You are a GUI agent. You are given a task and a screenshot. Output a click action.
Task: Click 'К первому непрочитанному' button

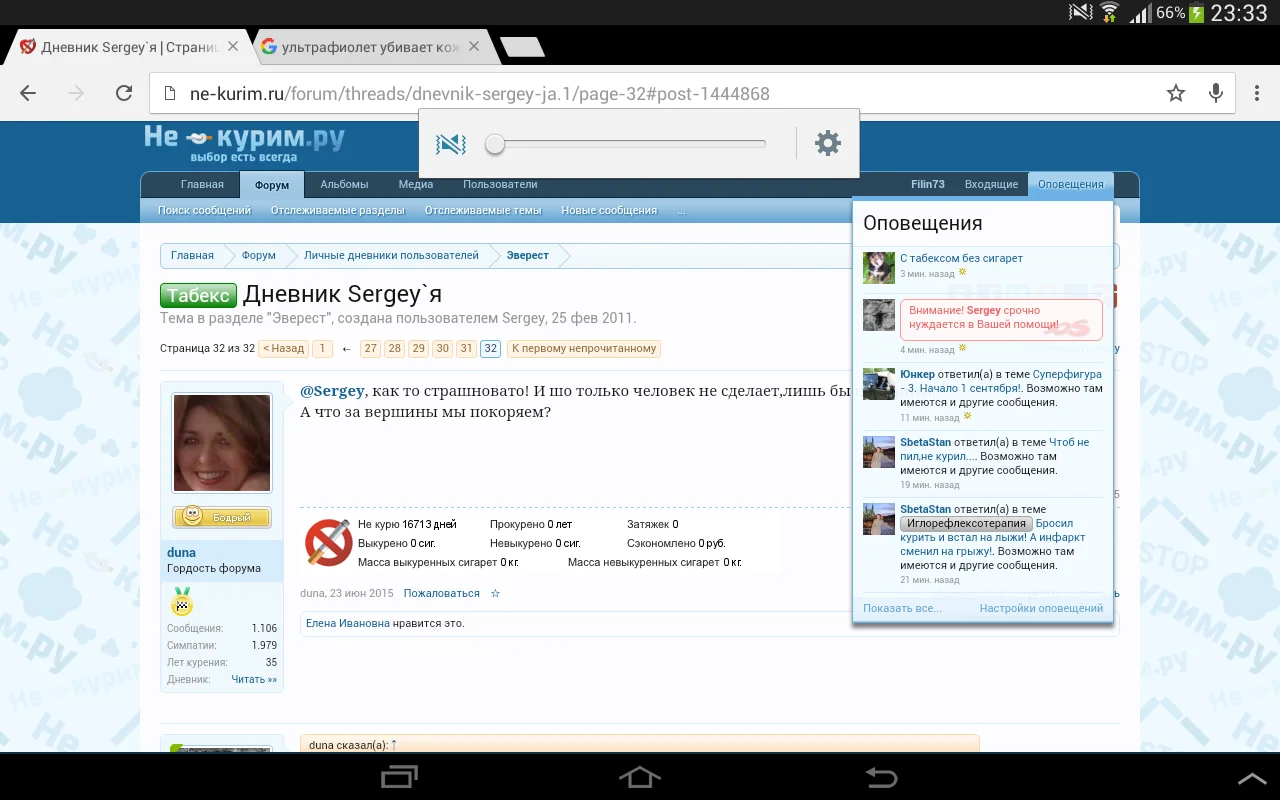(584, 349)
